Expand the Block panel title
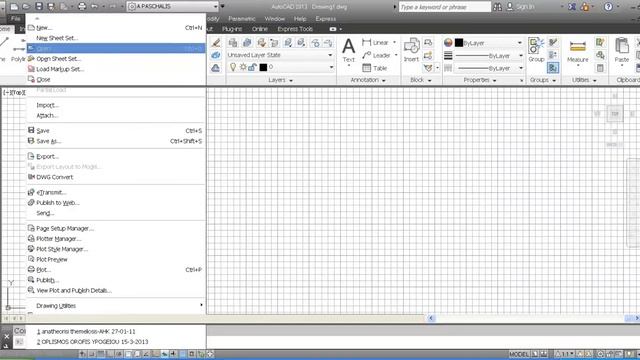640x360 pixels. pyautogui.click(x=420, y=80)
